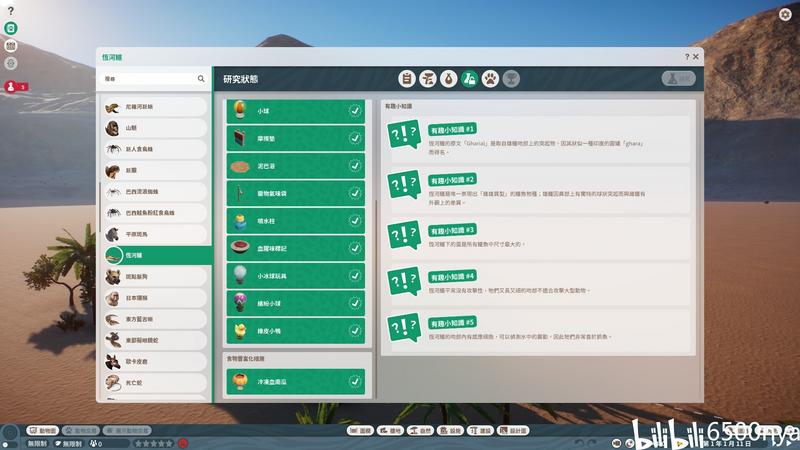Select the clipboard overview tab icon

pyautogui.click(x=407, y=79)
